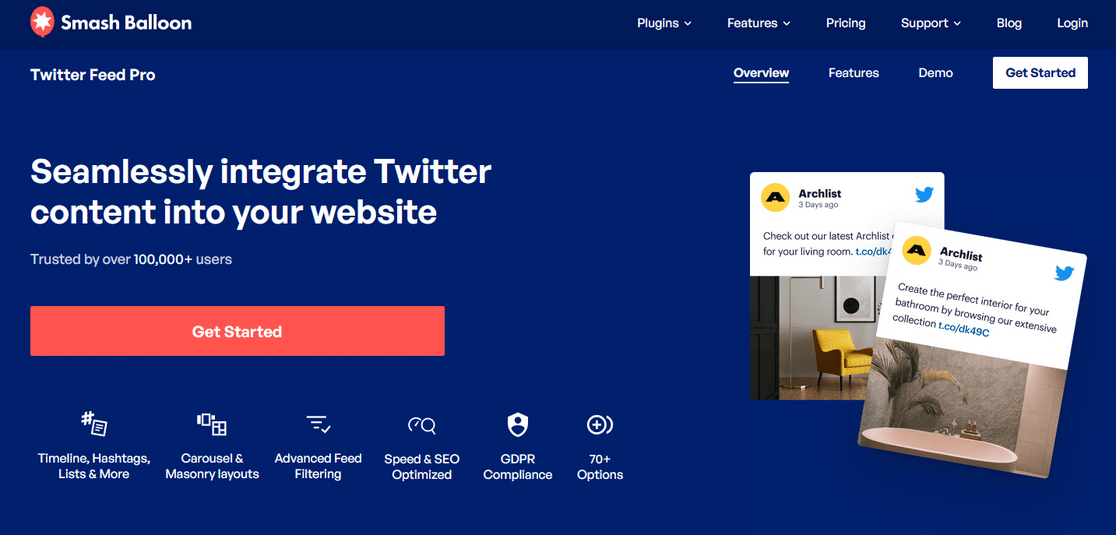Open the t.co/dk49C link in bathroom tweet
The image size is (1116, 535).
click(x=963, y=329)
